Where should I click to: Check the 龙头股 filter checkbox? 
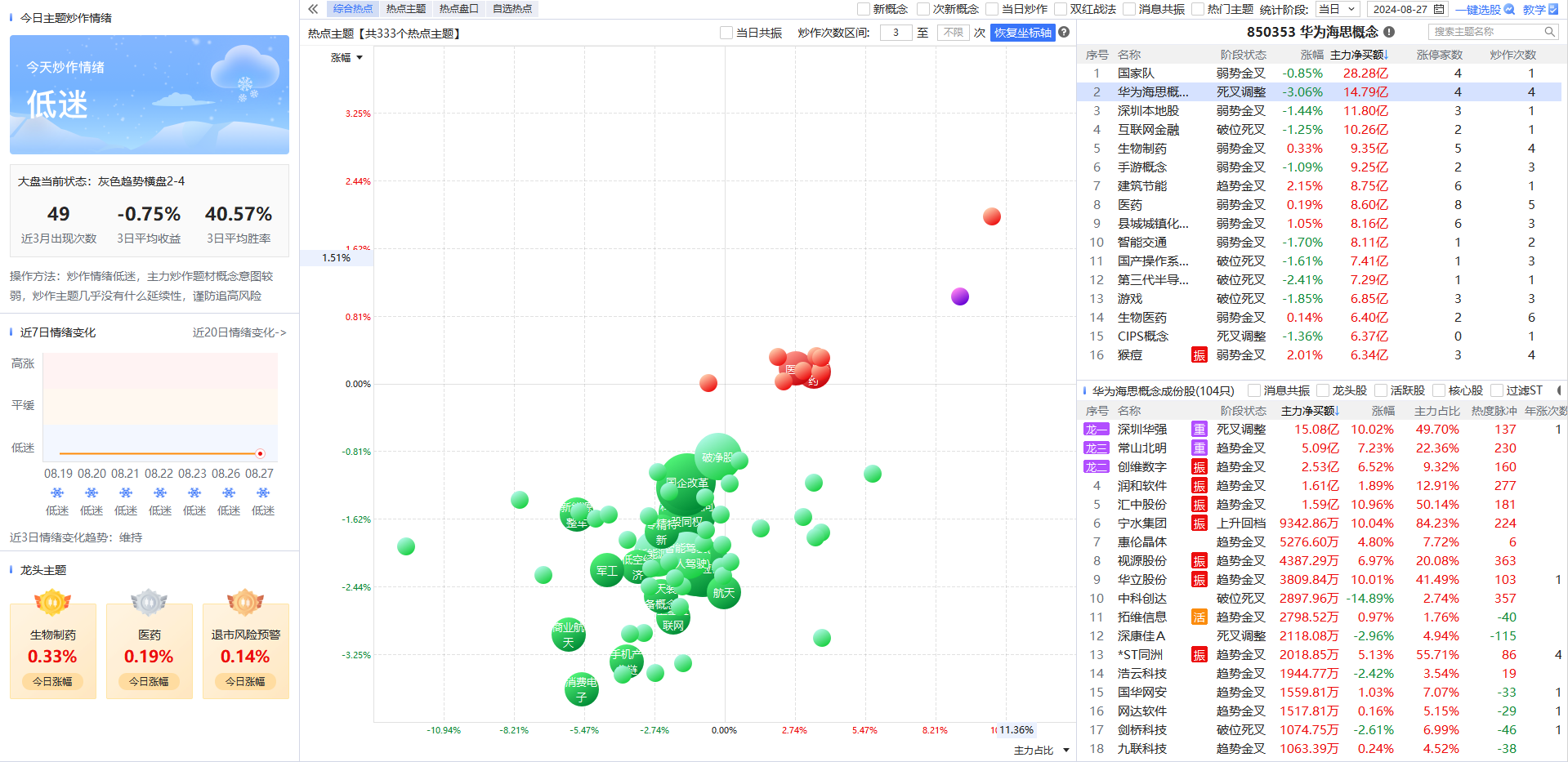[1323, 390]
